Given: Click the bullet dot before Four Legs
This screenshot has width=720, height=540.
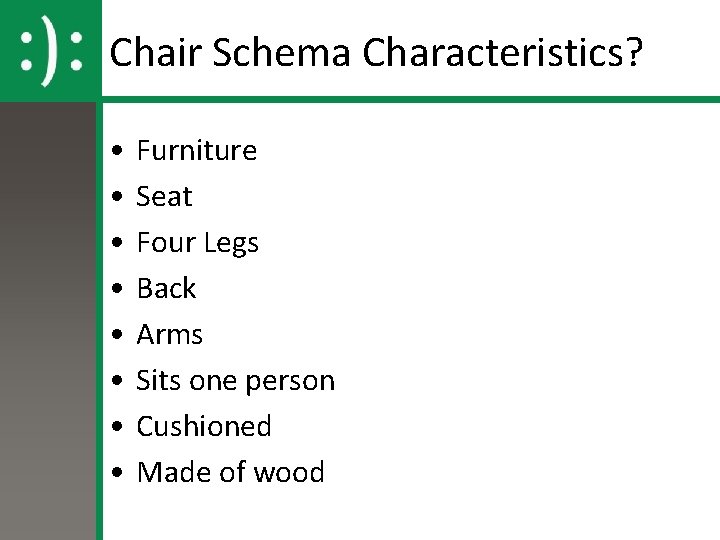Looking at the screenshot, I should pos(117,242).
